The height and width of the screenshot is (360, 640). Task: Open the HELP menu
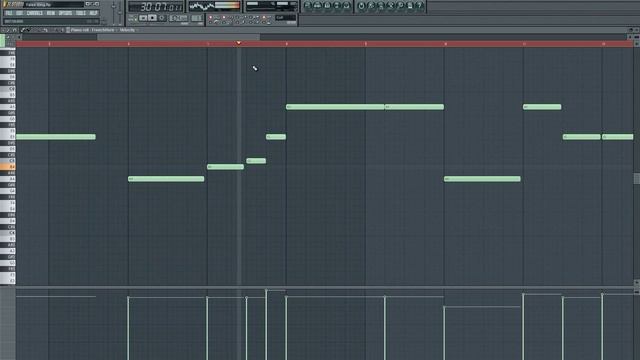(x=93, y=13)
